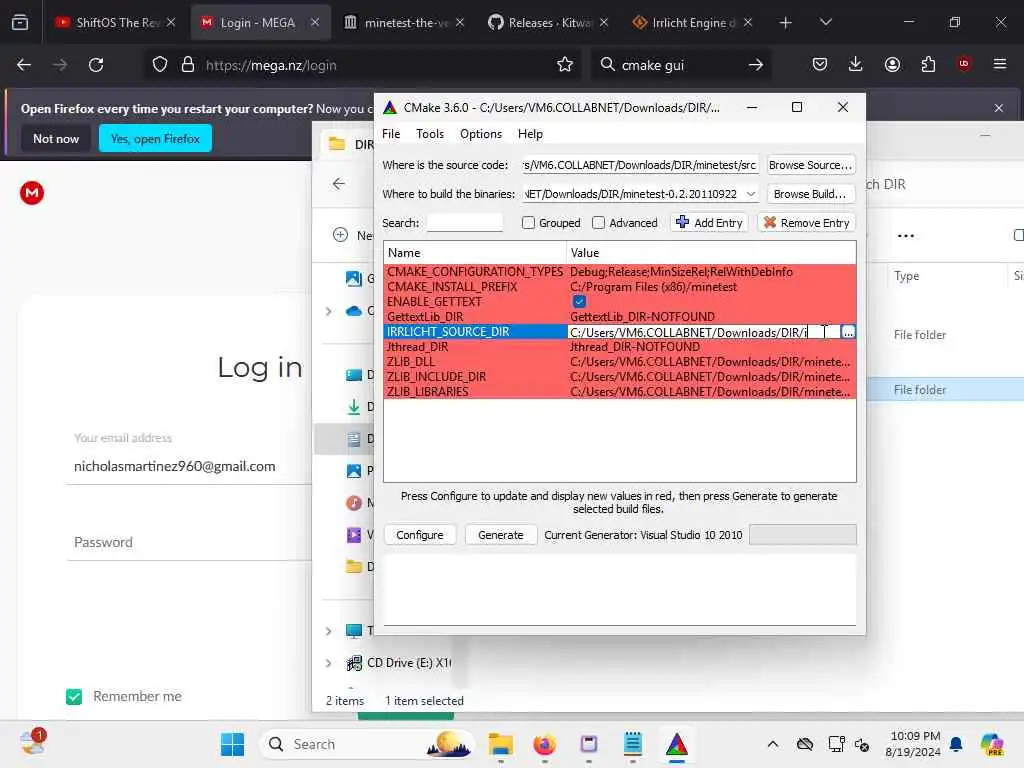Switch to the Irrlicht Engine tab
Viewport: 1024px width, 768px height.
pyautogui.click(x=692, y=22)
